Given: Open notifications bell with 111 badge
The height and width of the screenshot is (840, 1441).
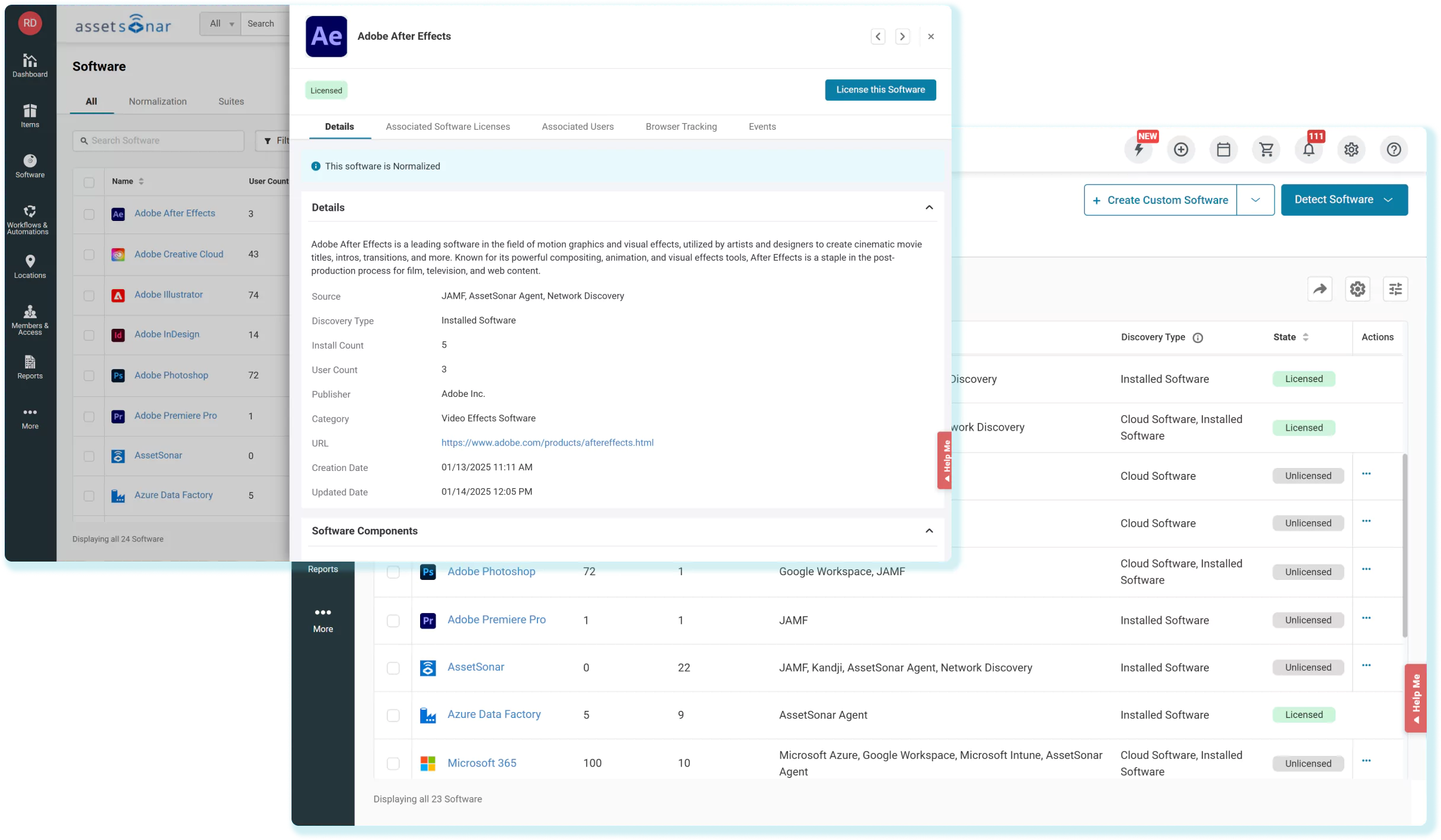Looking at the screenshot, I should tap(1309, 149).
